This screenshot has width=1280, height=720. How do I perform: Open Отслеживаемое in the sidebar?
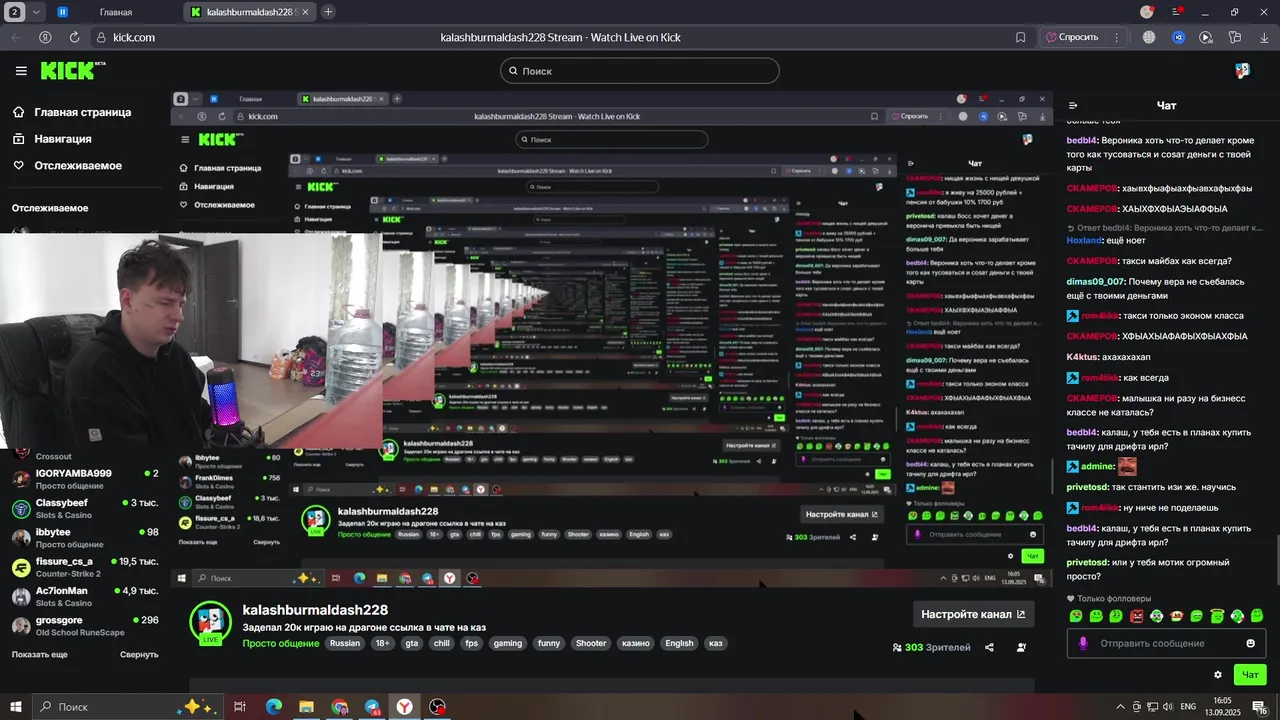(x=67, y=166)
